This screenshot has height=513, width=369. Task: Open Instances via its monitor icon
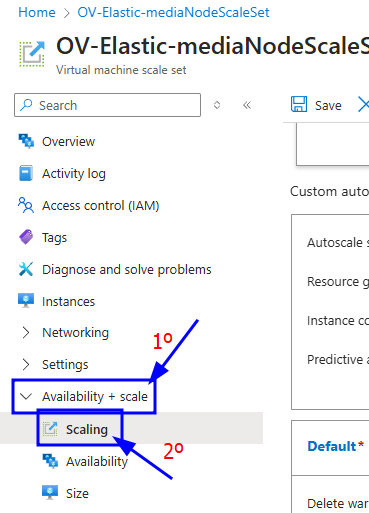(26, 301)
